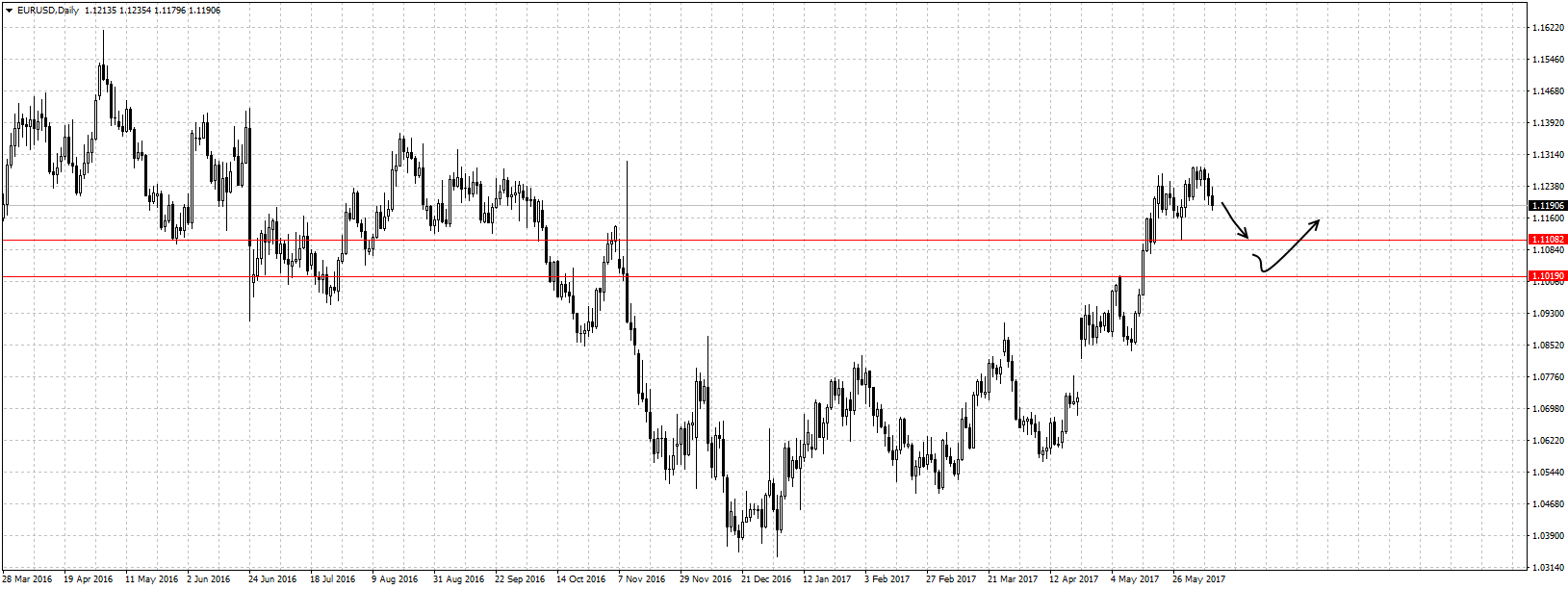Click the 12 Apr 2017 date label

[1073, 579]
